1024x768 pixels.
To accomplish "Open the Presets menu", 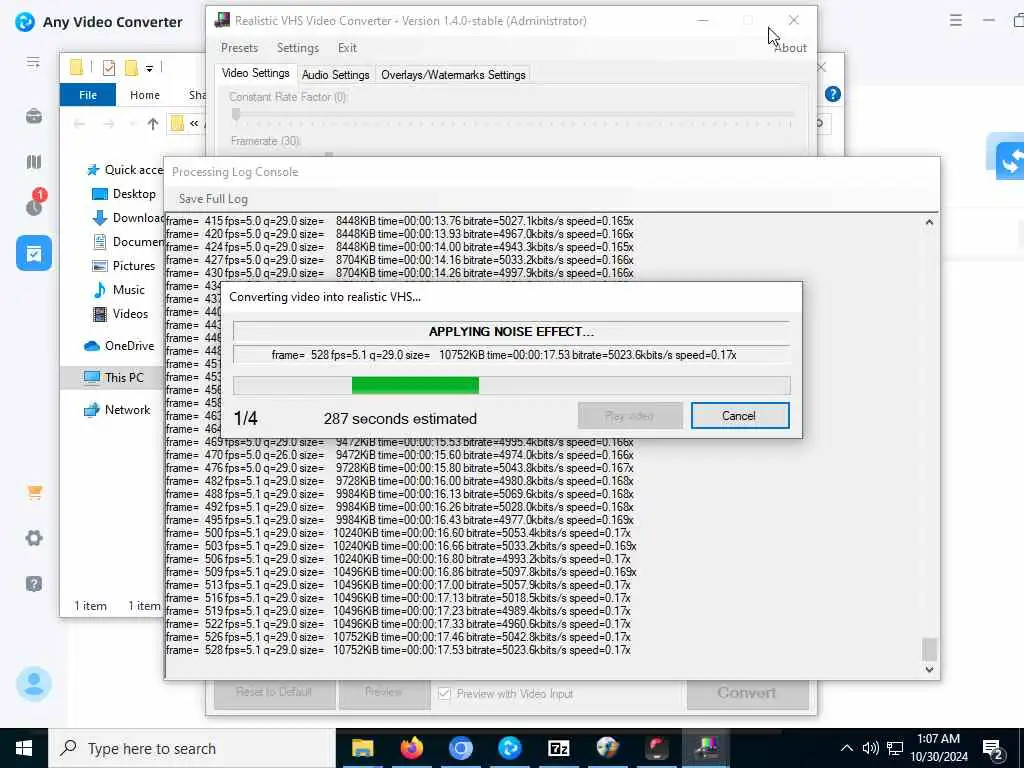I will pyautogui.click(x=239, y=48).
